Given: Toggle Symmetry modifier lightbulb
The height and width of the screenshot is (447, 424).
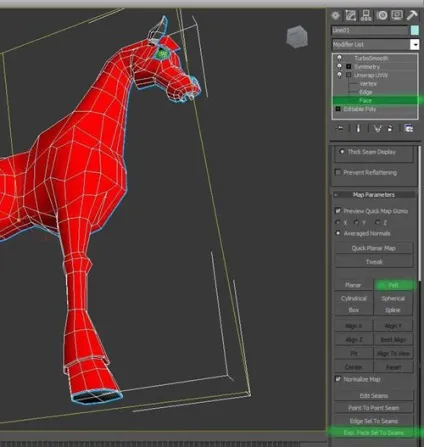Looking at the screenshot, I should coord(339,66).
